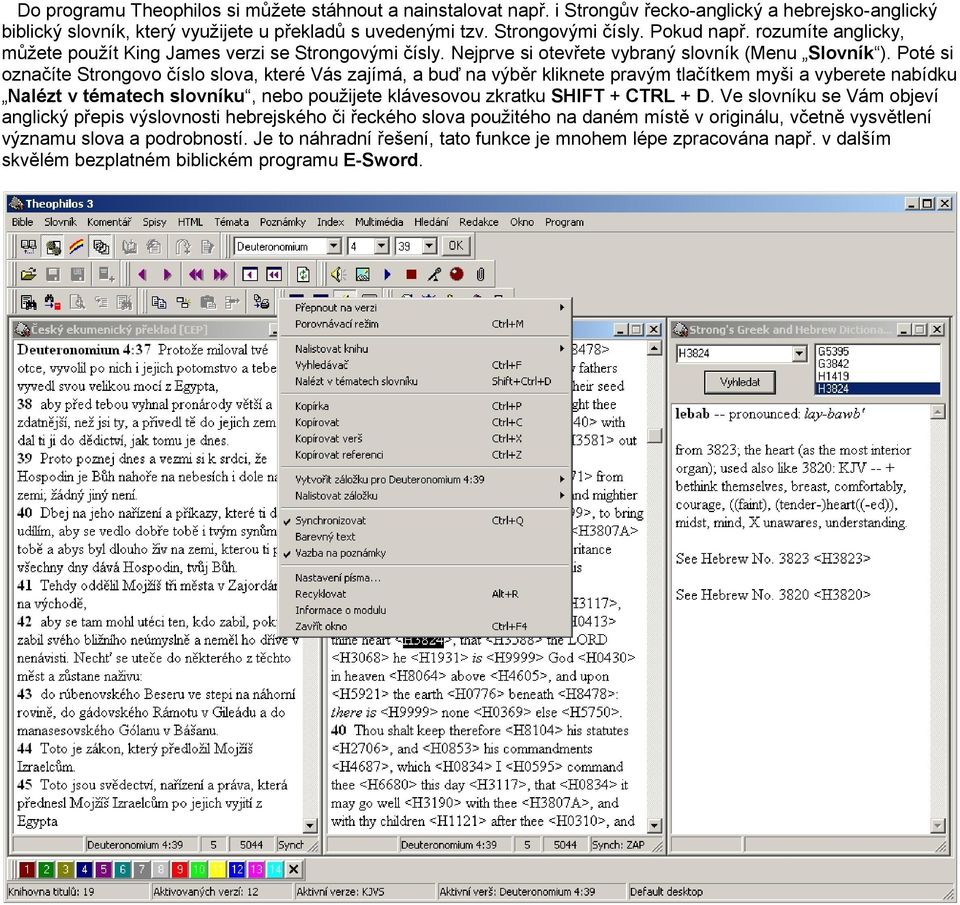Choose Nalézt v tématech slovníku
Viewport: 960px width, 905px height.
point(424,381)
